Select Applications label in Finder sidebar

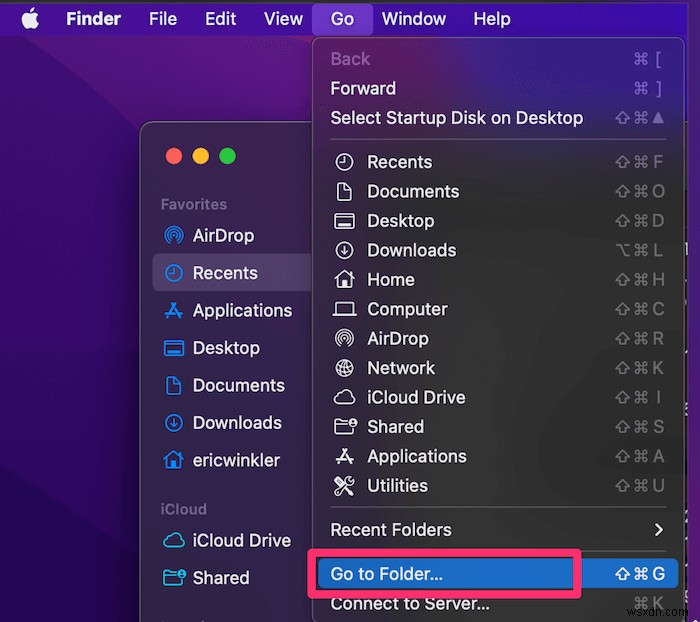pos(242,310)
